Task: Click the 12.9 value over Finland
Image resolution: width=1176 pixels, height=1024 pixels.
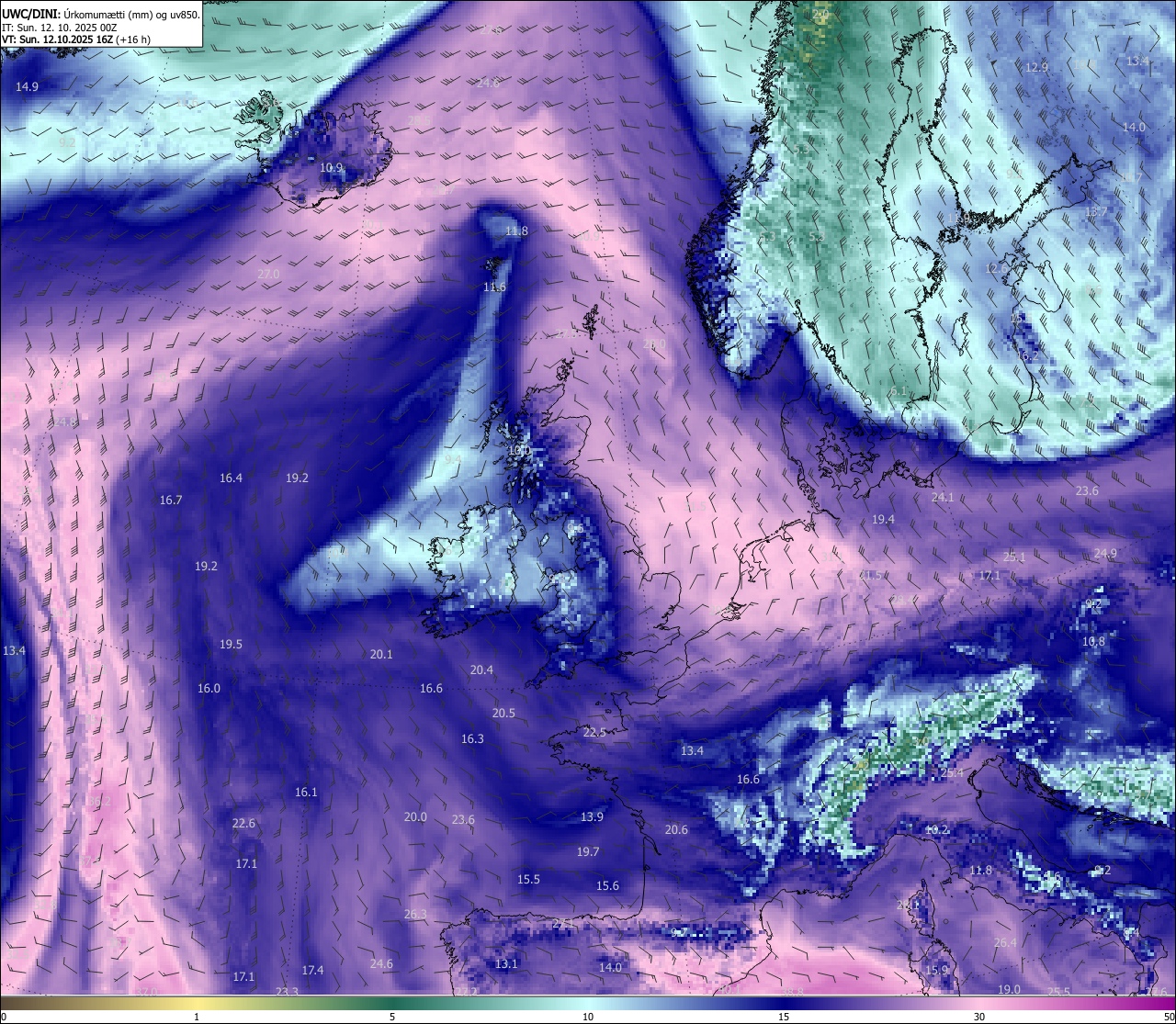Action: [1036, 68]
